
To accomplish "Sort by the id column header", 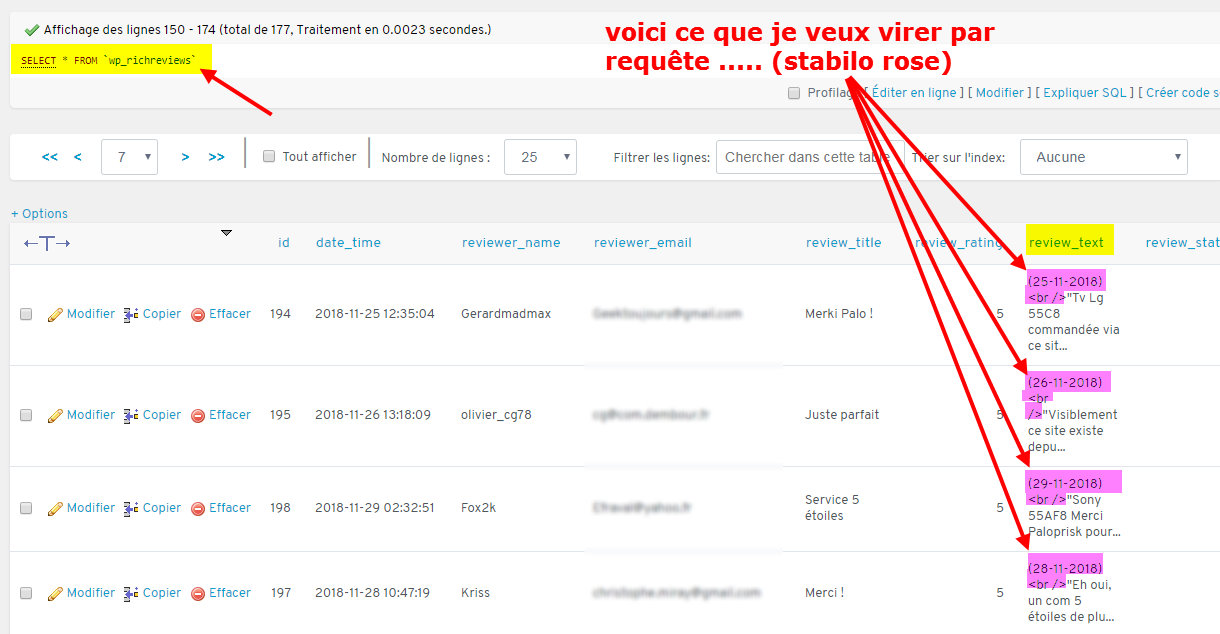I will 284,243.
